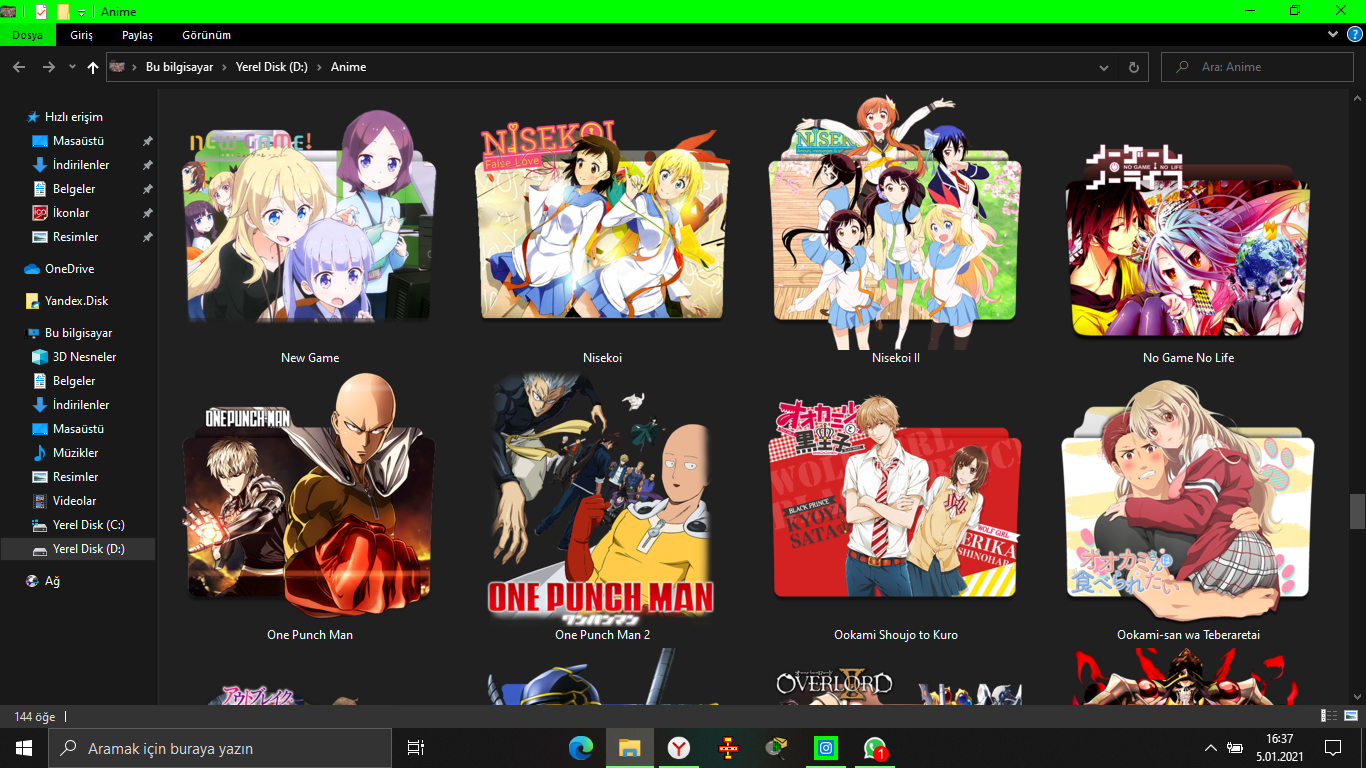Open İndirilenler under Bu bilgisayar
The image size is (1366, 768).
coord(81,405)
